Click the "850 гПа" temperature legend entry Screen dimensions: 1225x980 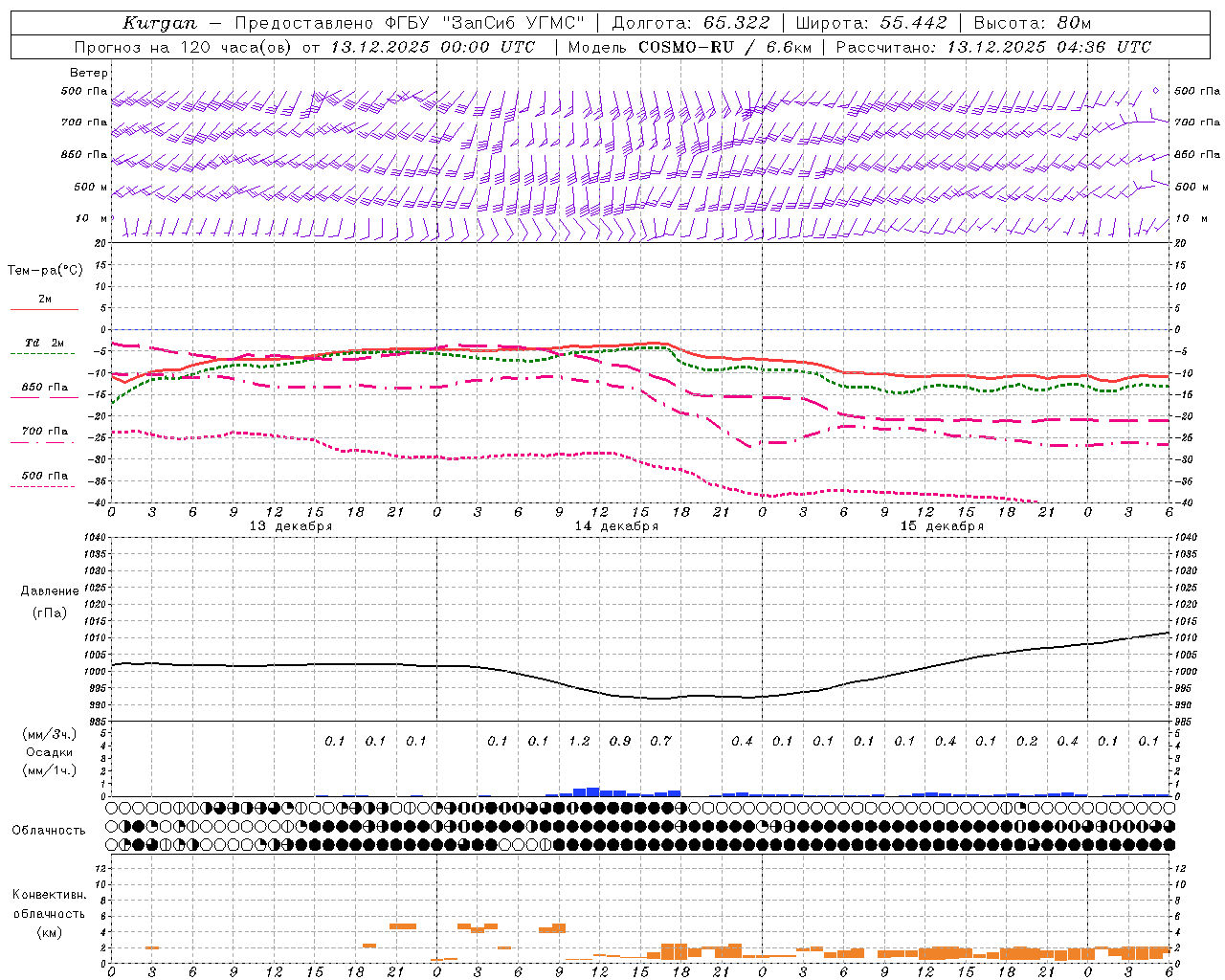click(x=45, y=388)
